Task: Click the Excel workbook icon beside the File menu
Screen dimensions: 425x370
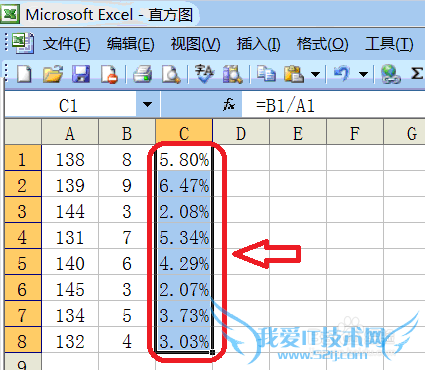Action: (x=23, y=43)
